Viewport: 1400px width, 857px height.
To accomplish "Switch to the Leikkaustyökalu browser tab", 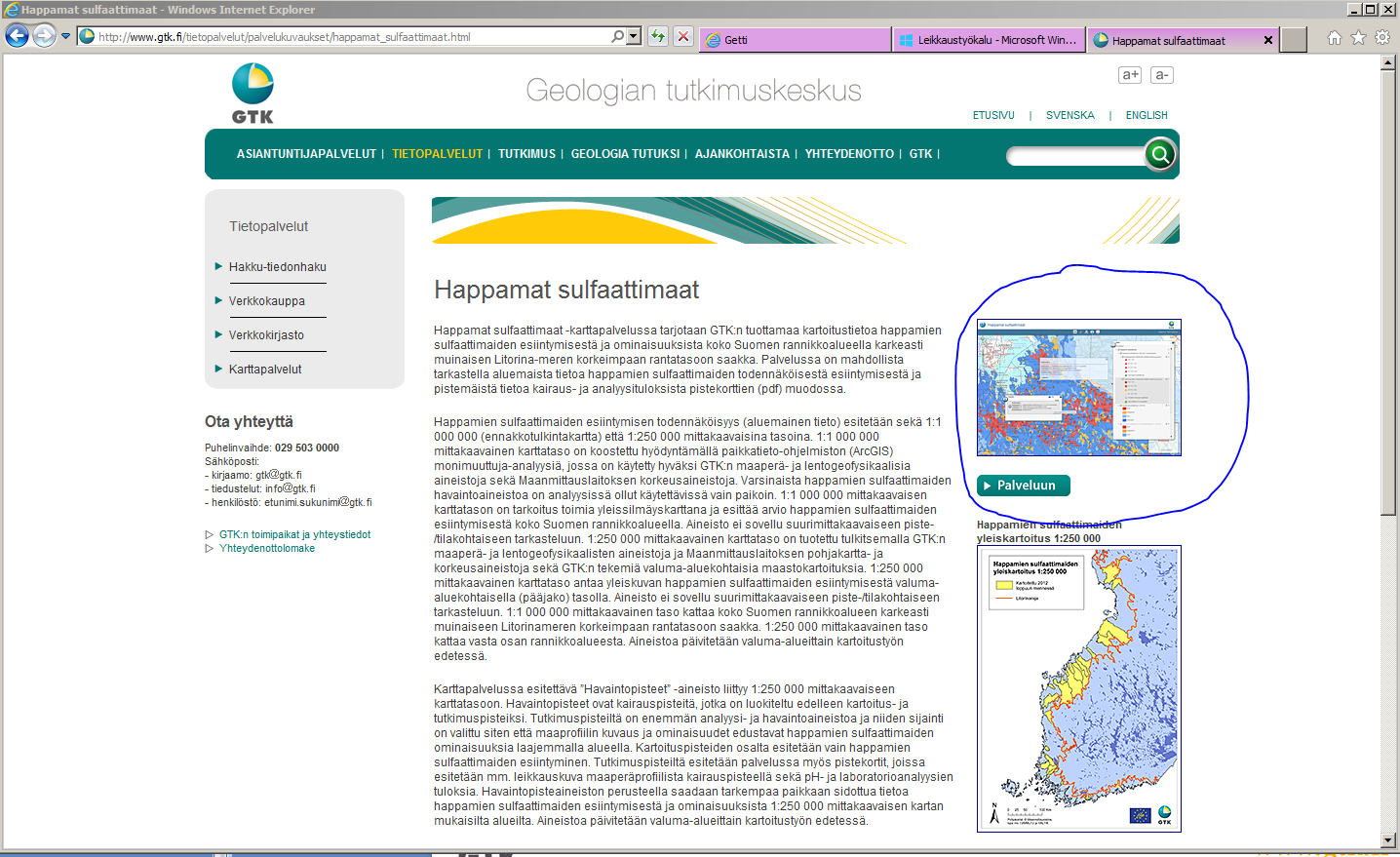I will click(989, 40).
